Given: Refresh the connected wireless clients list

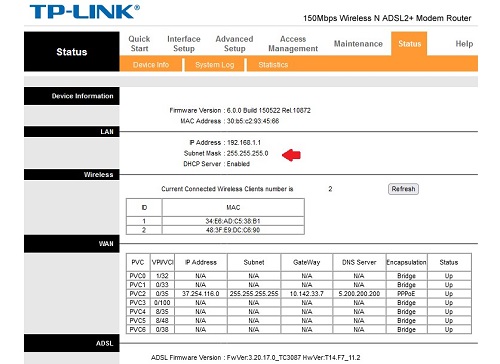Looking at the screenshot, I should (403, 189).
